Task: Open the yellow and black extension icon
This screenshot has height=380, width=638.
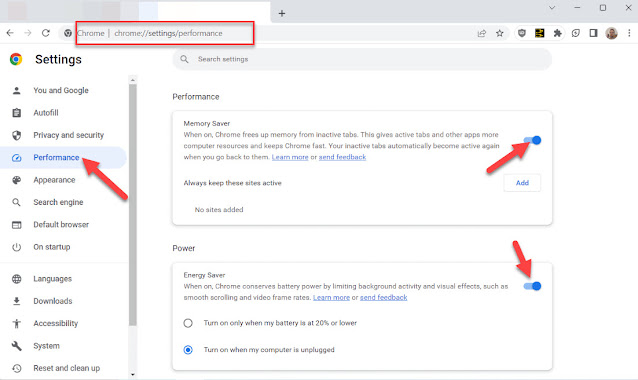Action: pos(540,33)
